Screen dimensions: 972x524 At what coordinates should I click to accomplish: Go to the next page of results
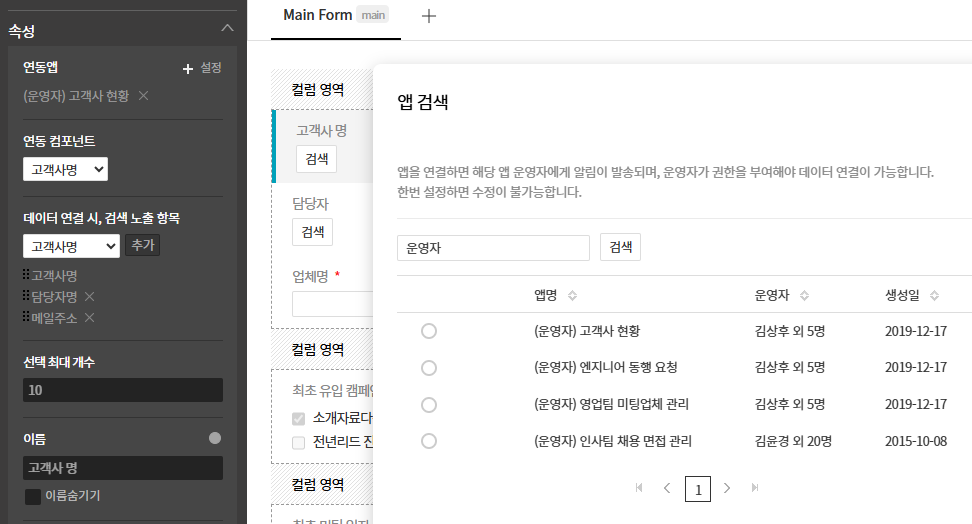727,488
